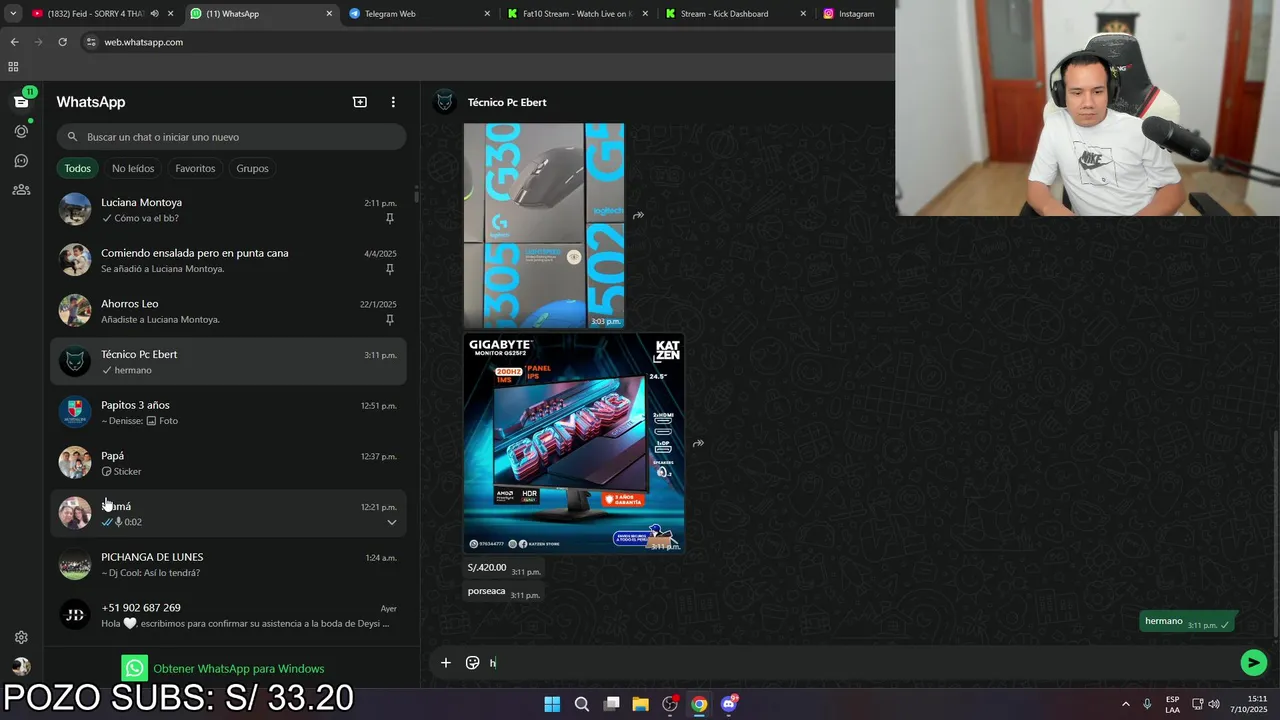Viewport: 1280px width, 720px height.
Task: Select the Todos filter chip
Action: coord(77,168)
